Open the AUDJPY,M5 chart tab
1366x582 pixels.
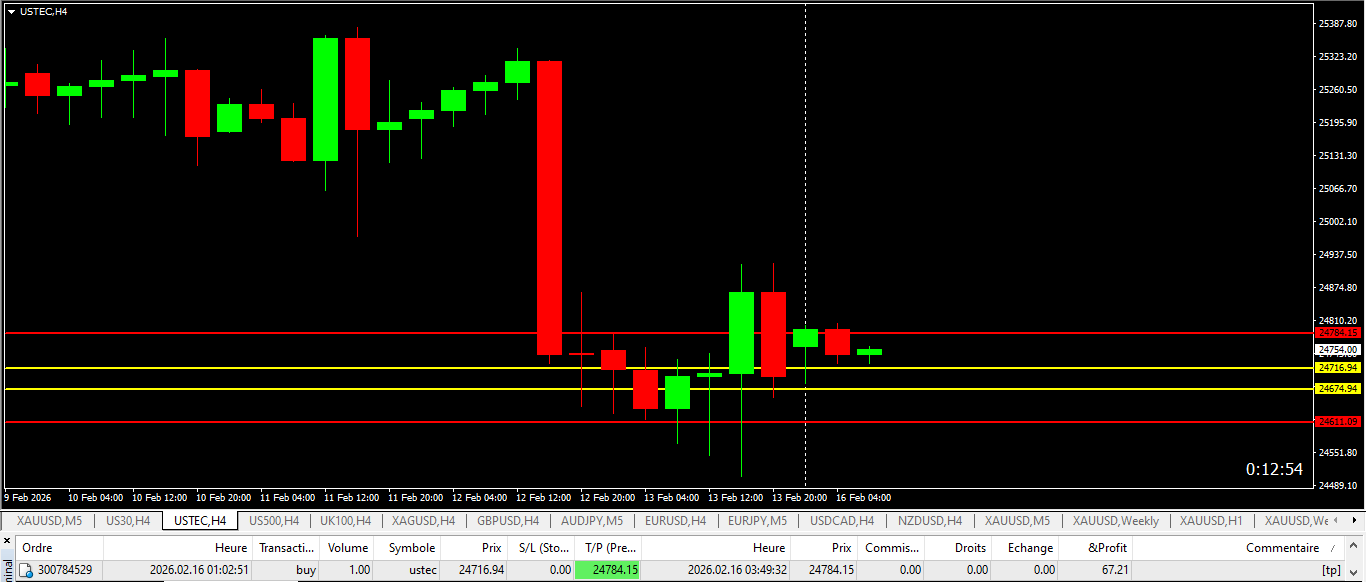coord(592,521)
